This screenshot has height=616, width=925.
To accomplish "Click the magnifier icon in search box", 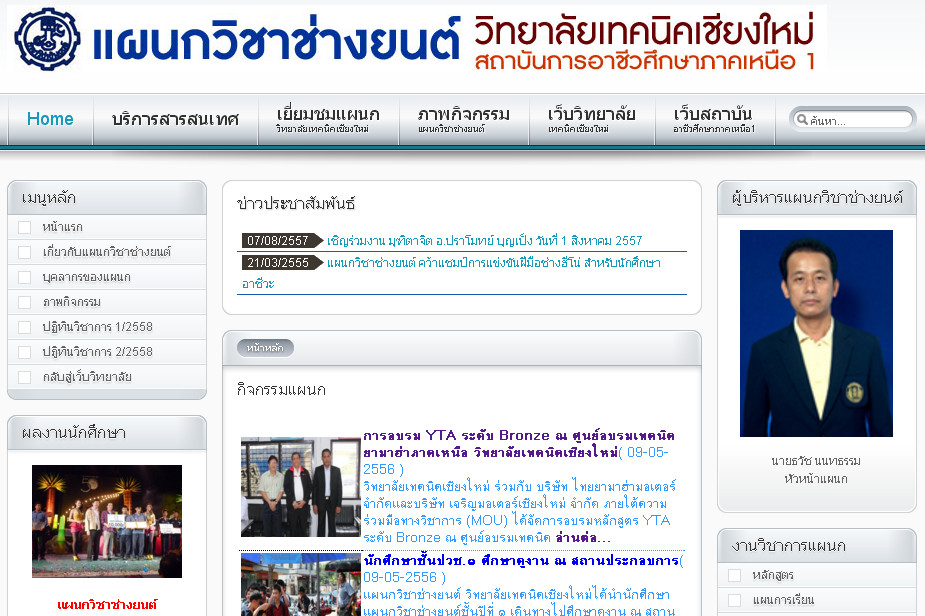I will pos(802,120).
